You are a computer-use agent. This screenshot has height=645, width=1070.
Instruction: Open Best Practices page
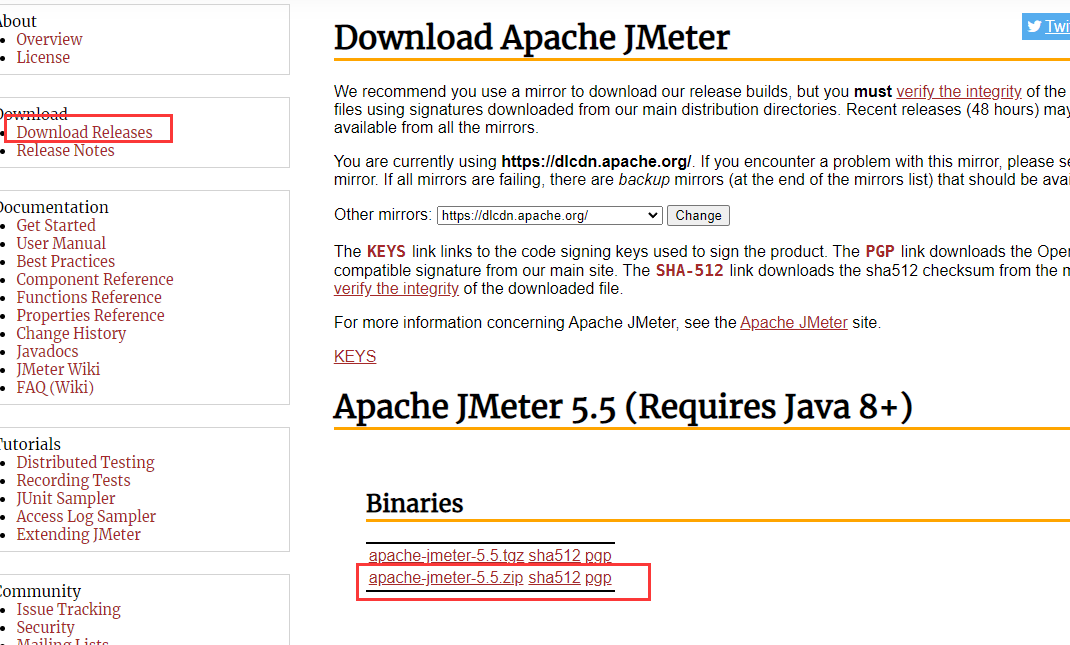tap(66, 261)
